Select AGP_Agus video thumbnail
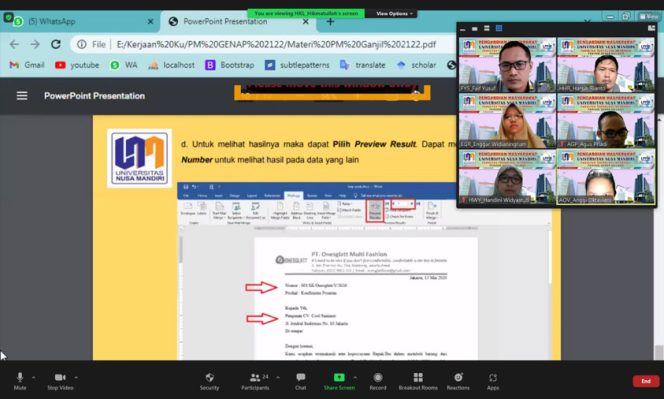 [606, 121]
